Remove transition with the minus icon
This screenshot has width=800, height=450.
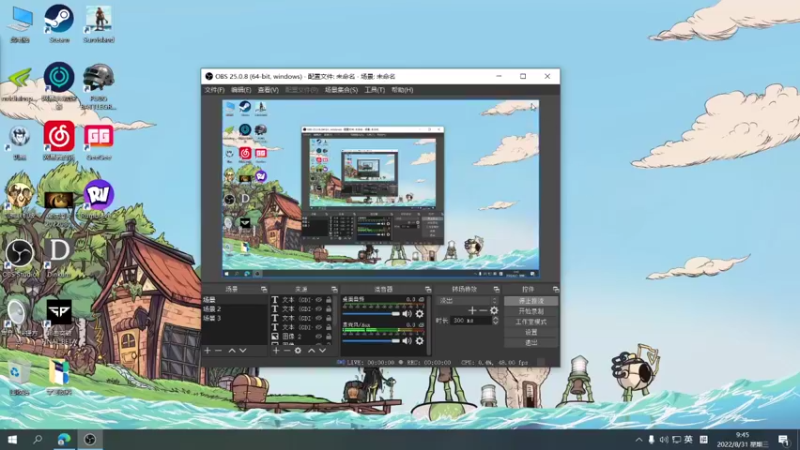point(483,310)
